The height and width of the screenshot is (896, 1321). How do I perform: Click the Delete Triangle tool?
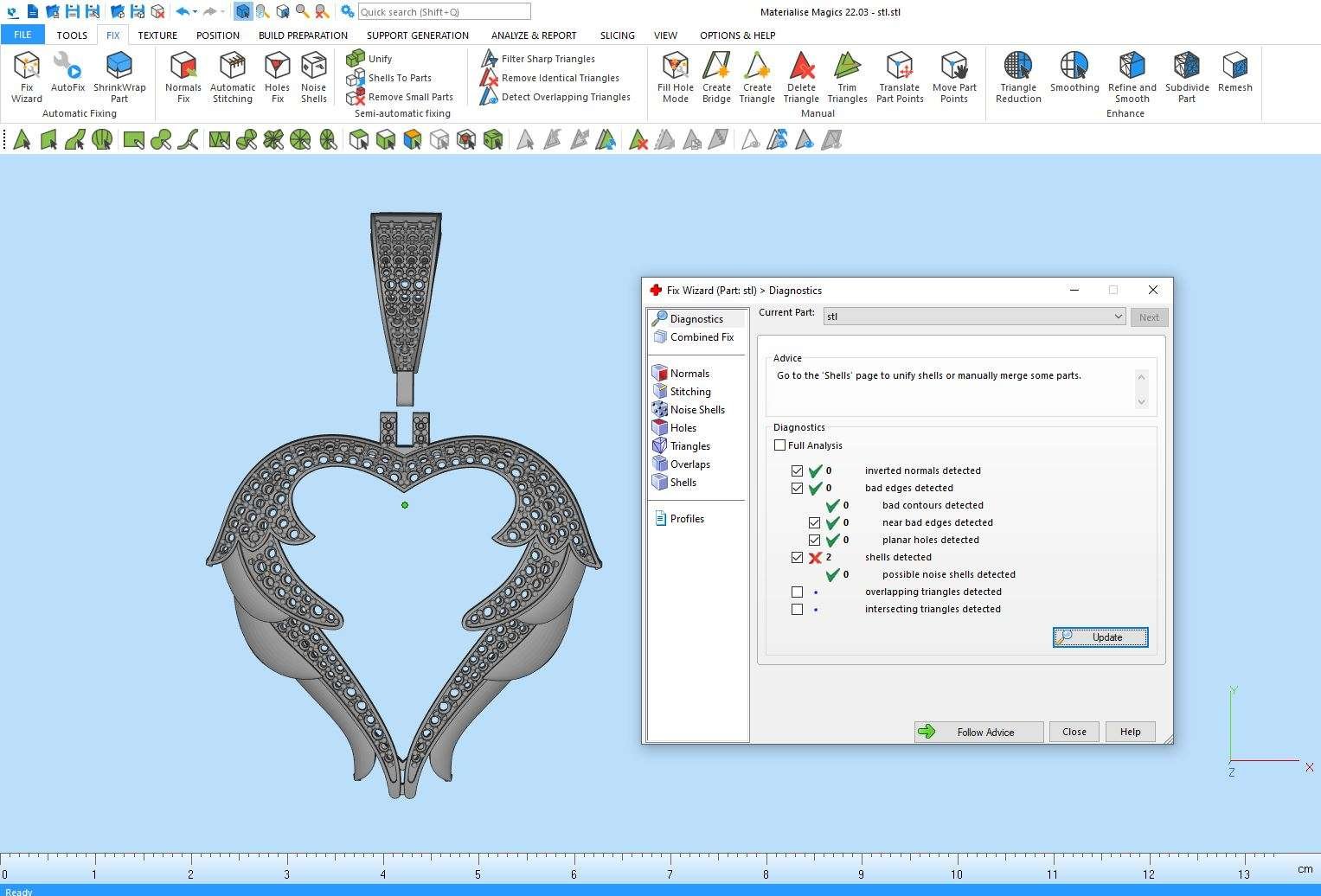tap(801, 76)
